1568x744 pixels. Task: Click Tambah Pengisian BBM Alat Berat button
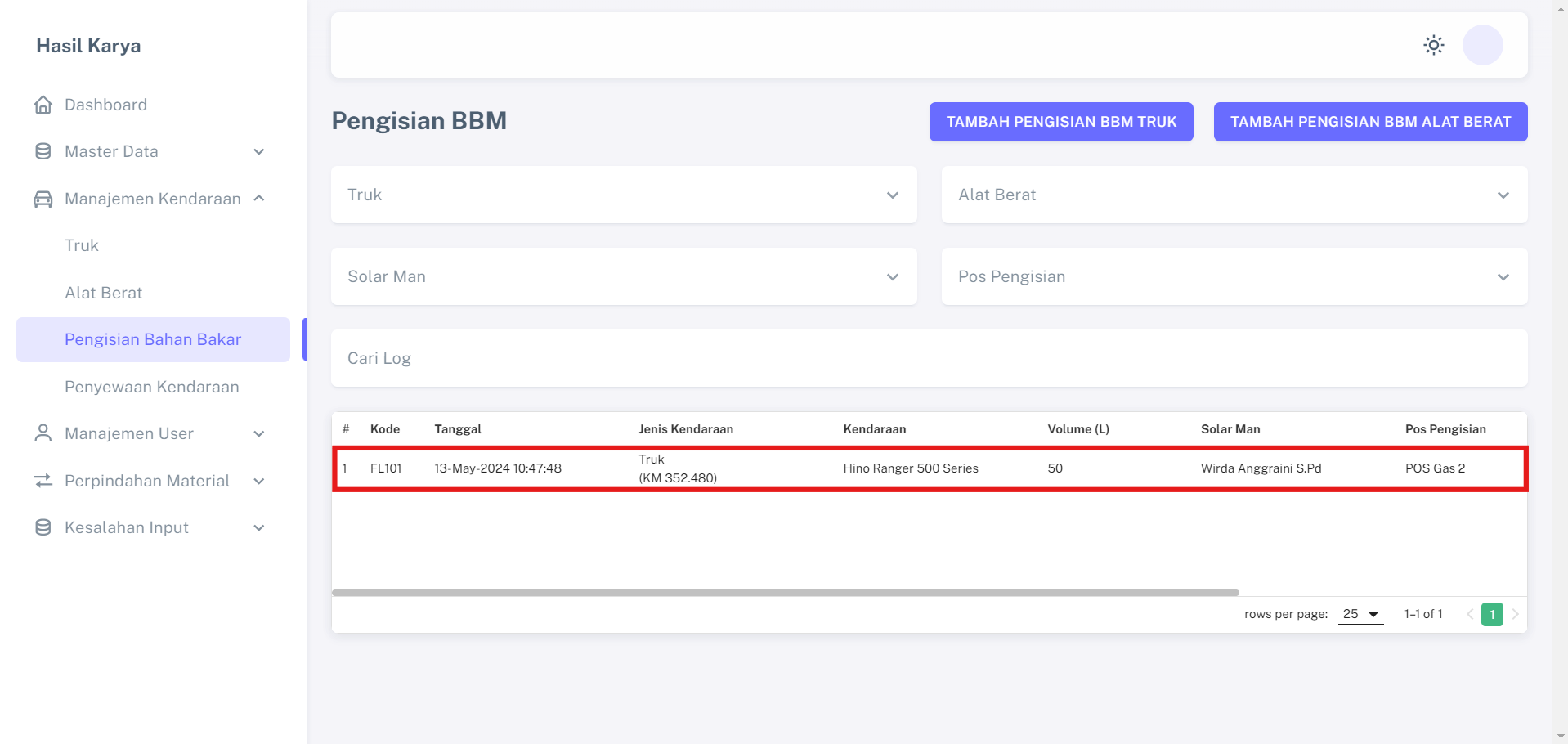(1370, 122)
